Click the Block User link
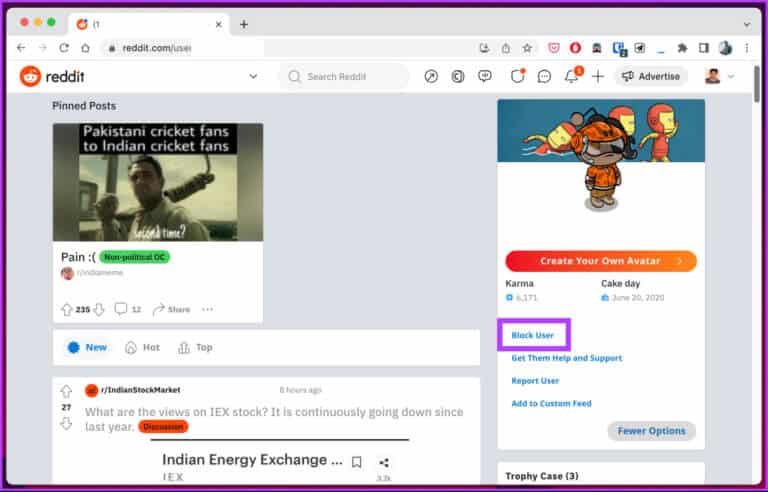The height and width of the screenshot is (492, 768). point(532,335)
